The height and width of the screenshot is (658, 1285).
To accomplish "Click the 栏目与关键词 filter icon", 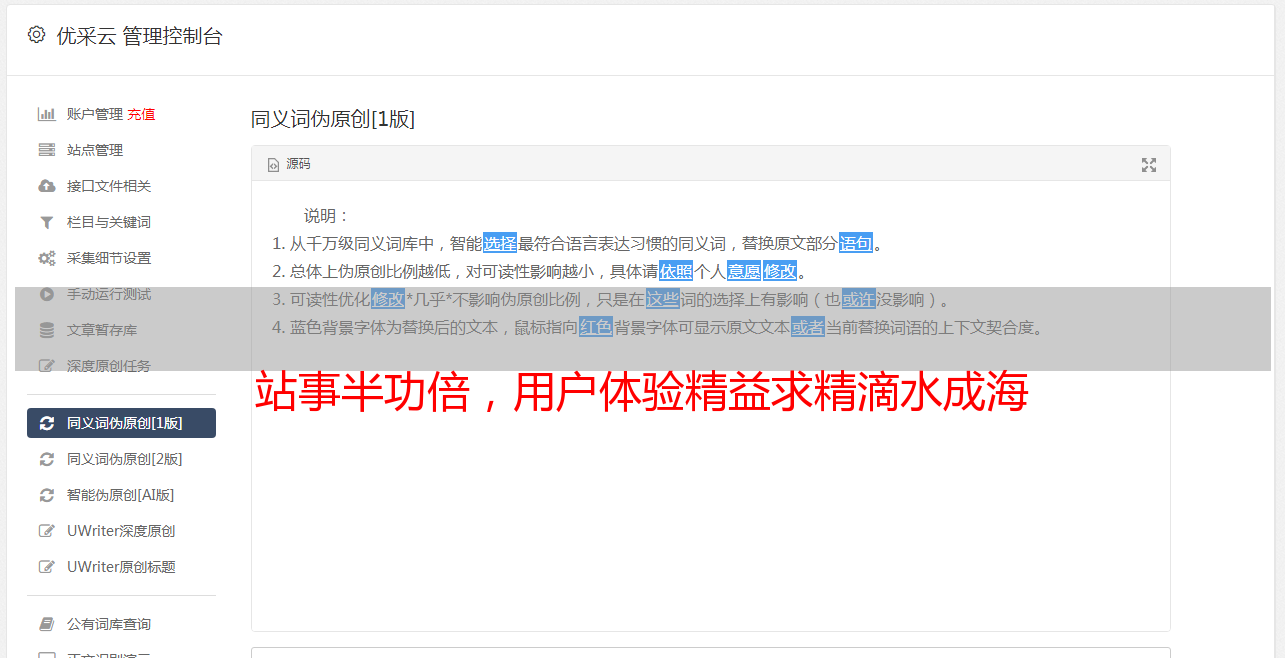I will coord(46,222).
